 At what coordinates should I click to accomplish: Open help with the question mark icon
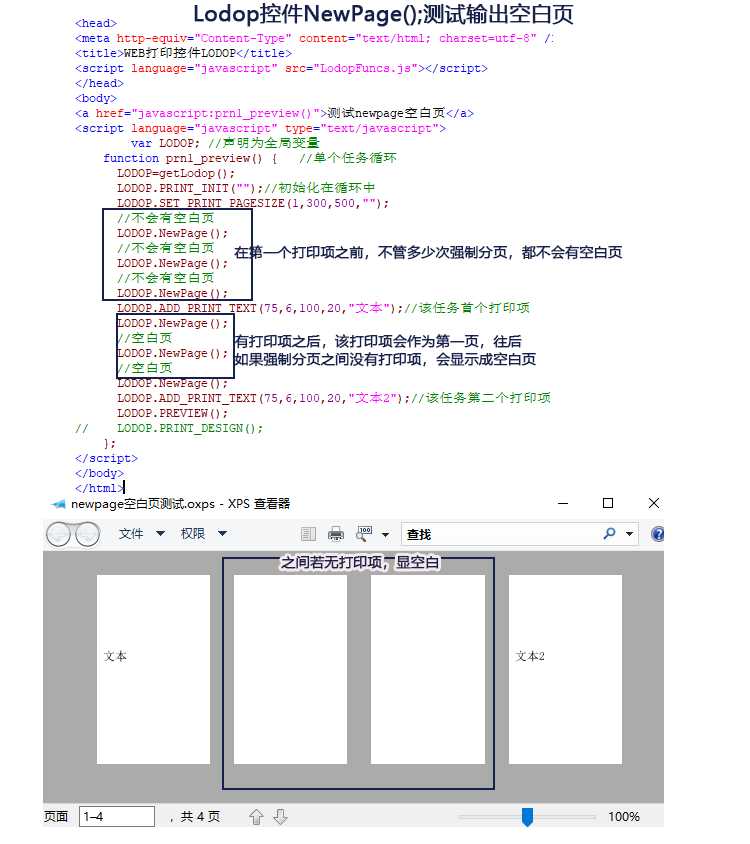(657, 534)
